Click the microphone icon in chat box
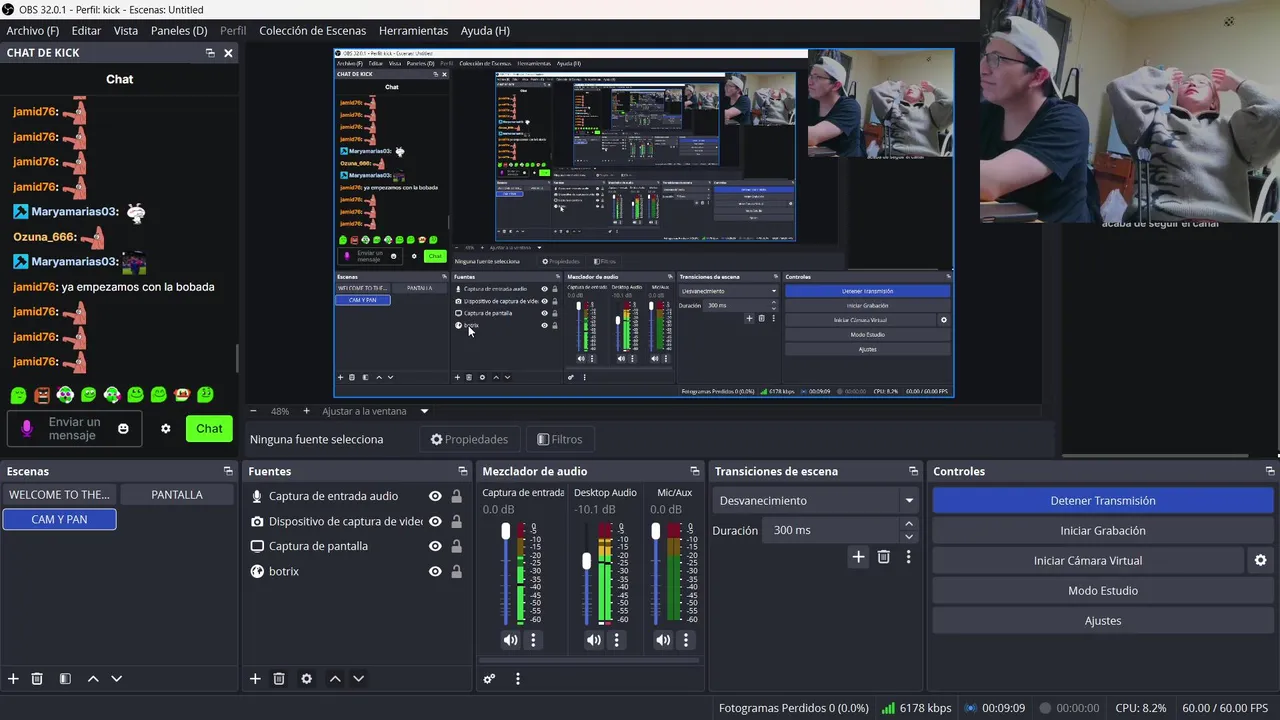1280x720 pixels. click(27, 428)
